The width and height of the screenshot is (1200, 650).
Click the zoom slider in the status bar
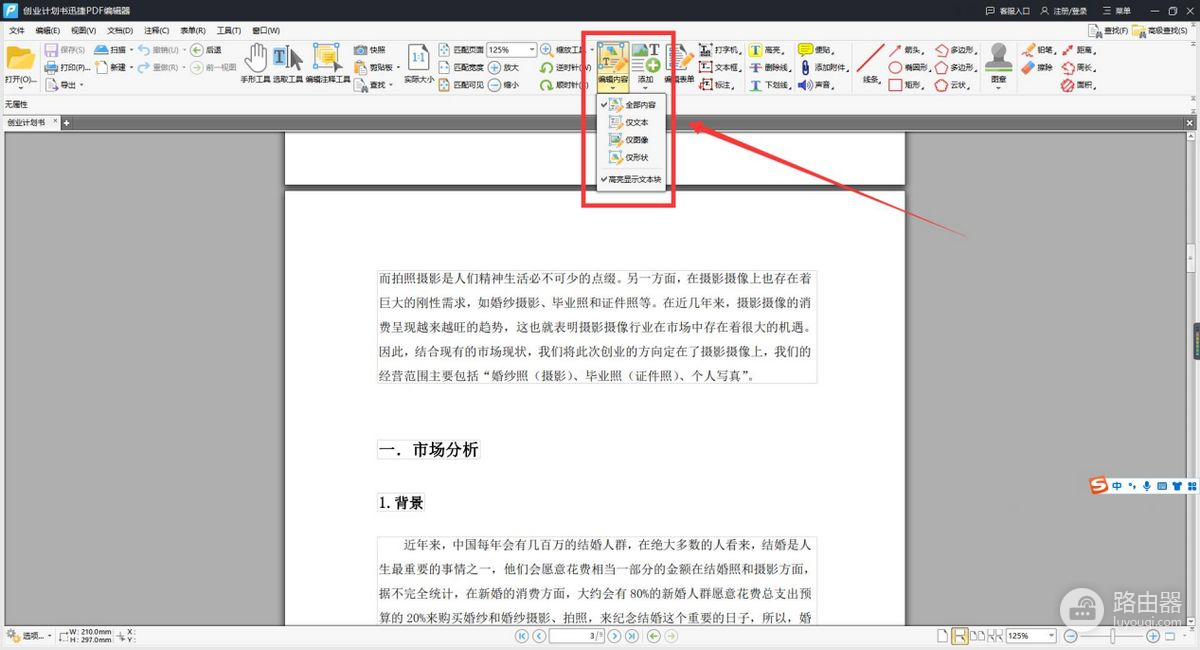click(x=1111, y=636)
